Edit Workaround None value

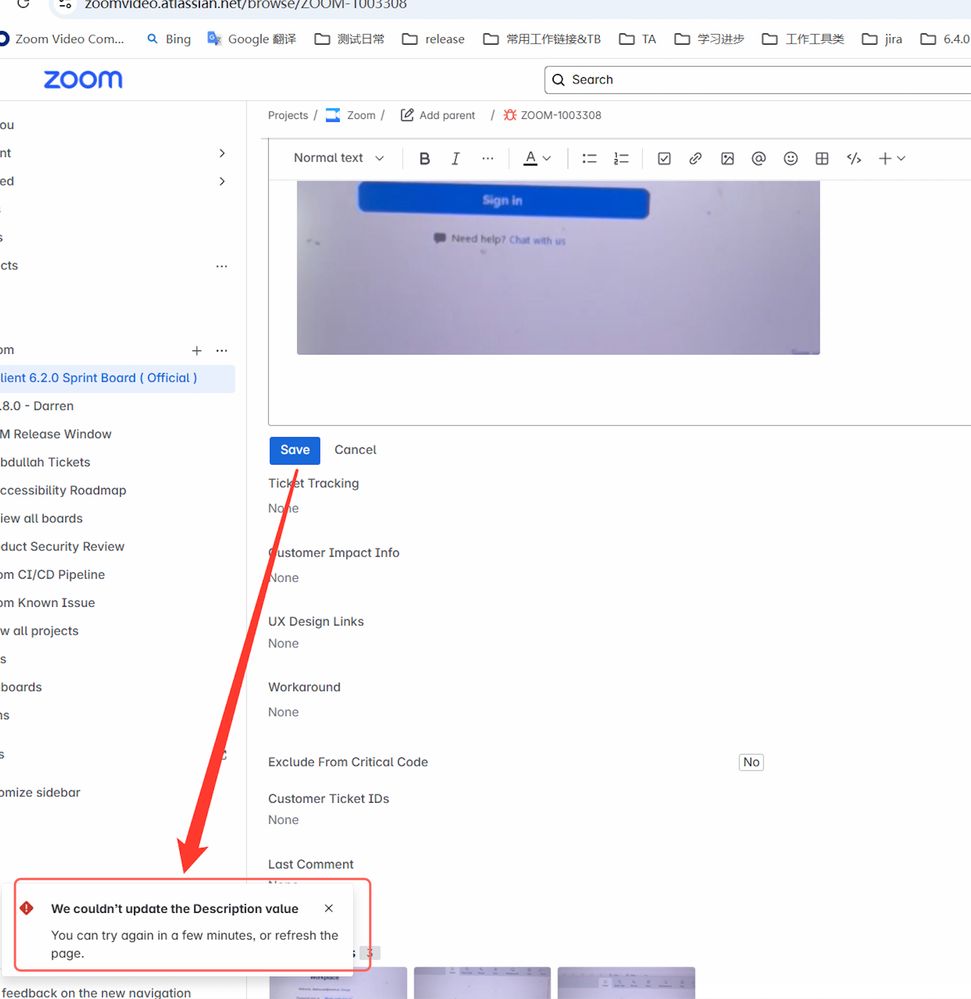[x=284, y=712]
